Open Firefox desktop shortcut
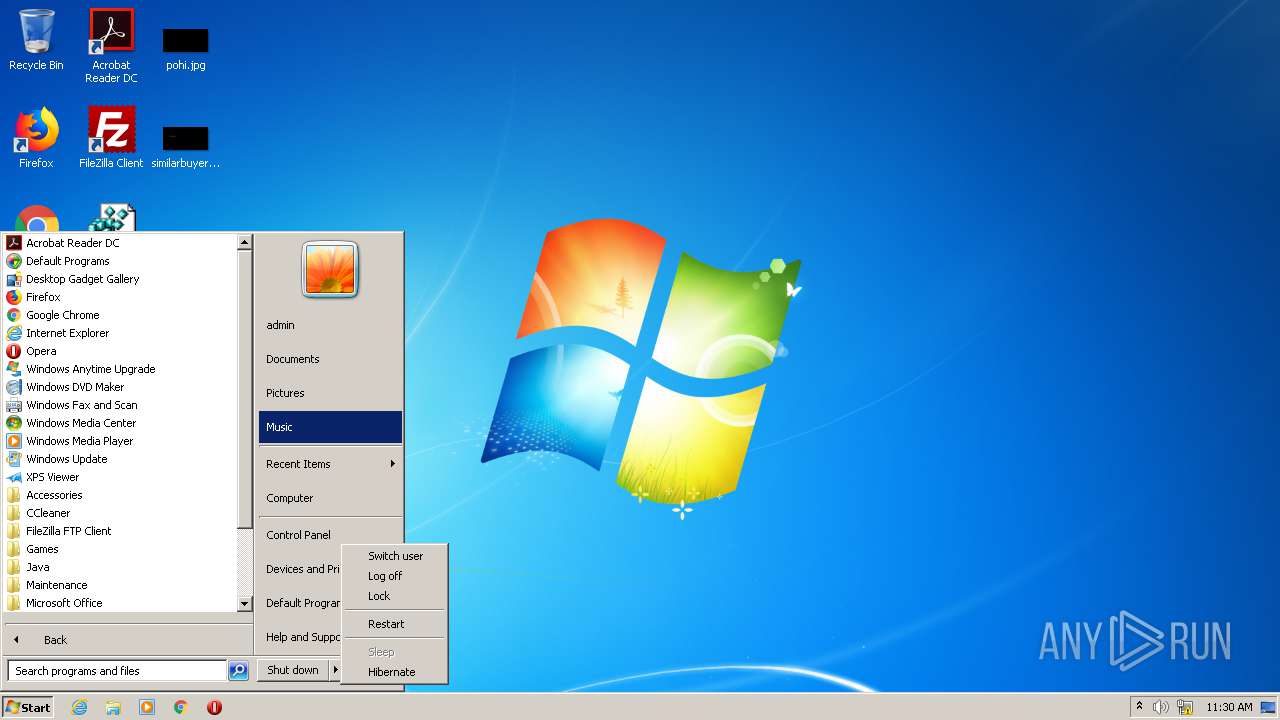1280x720 pixels. tap(36, 138)
